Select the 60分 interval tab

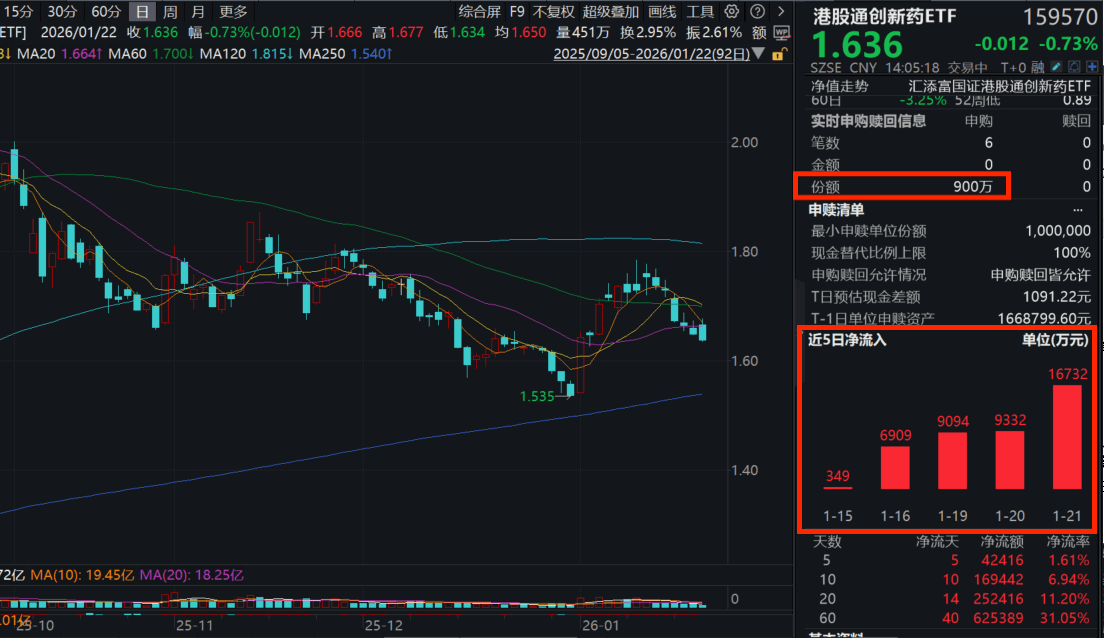point(106,11)
